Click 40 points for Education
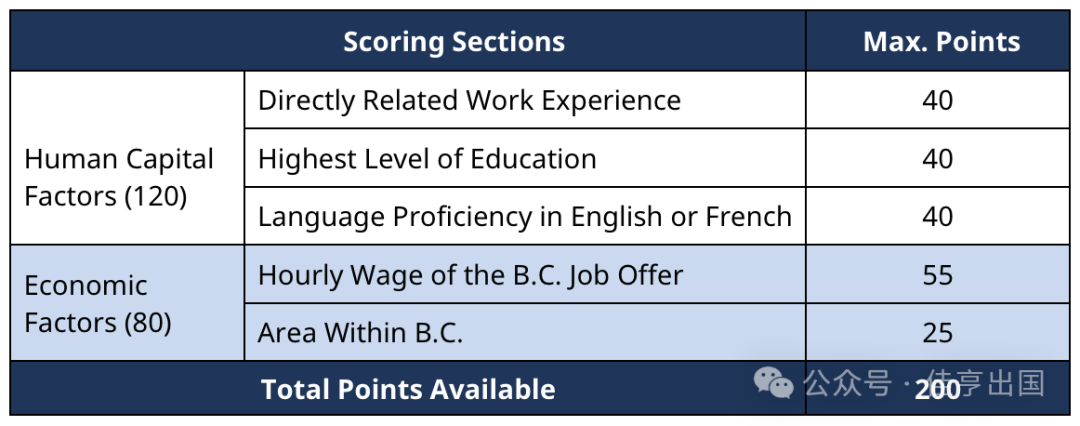The image size is (1080, 426). point(937,158)
